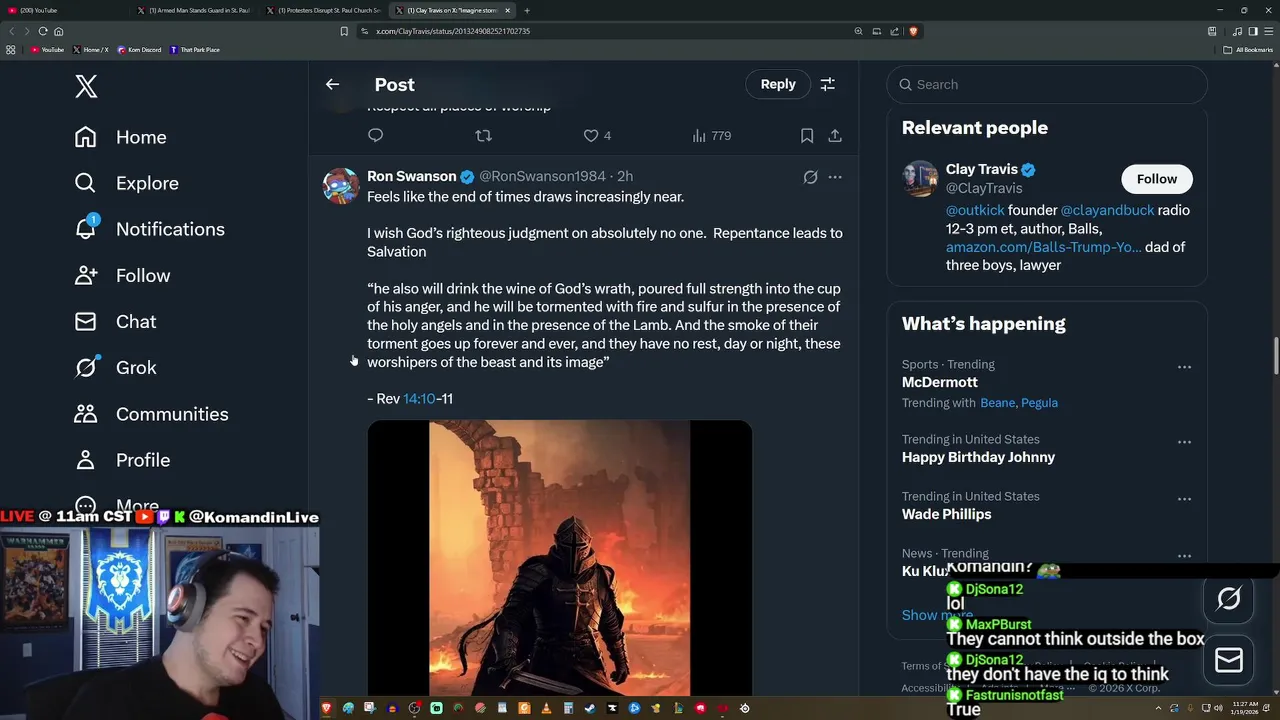Open the Wade Phillips trending topic
The image size is (1280, 720).
tap(946, 514)
